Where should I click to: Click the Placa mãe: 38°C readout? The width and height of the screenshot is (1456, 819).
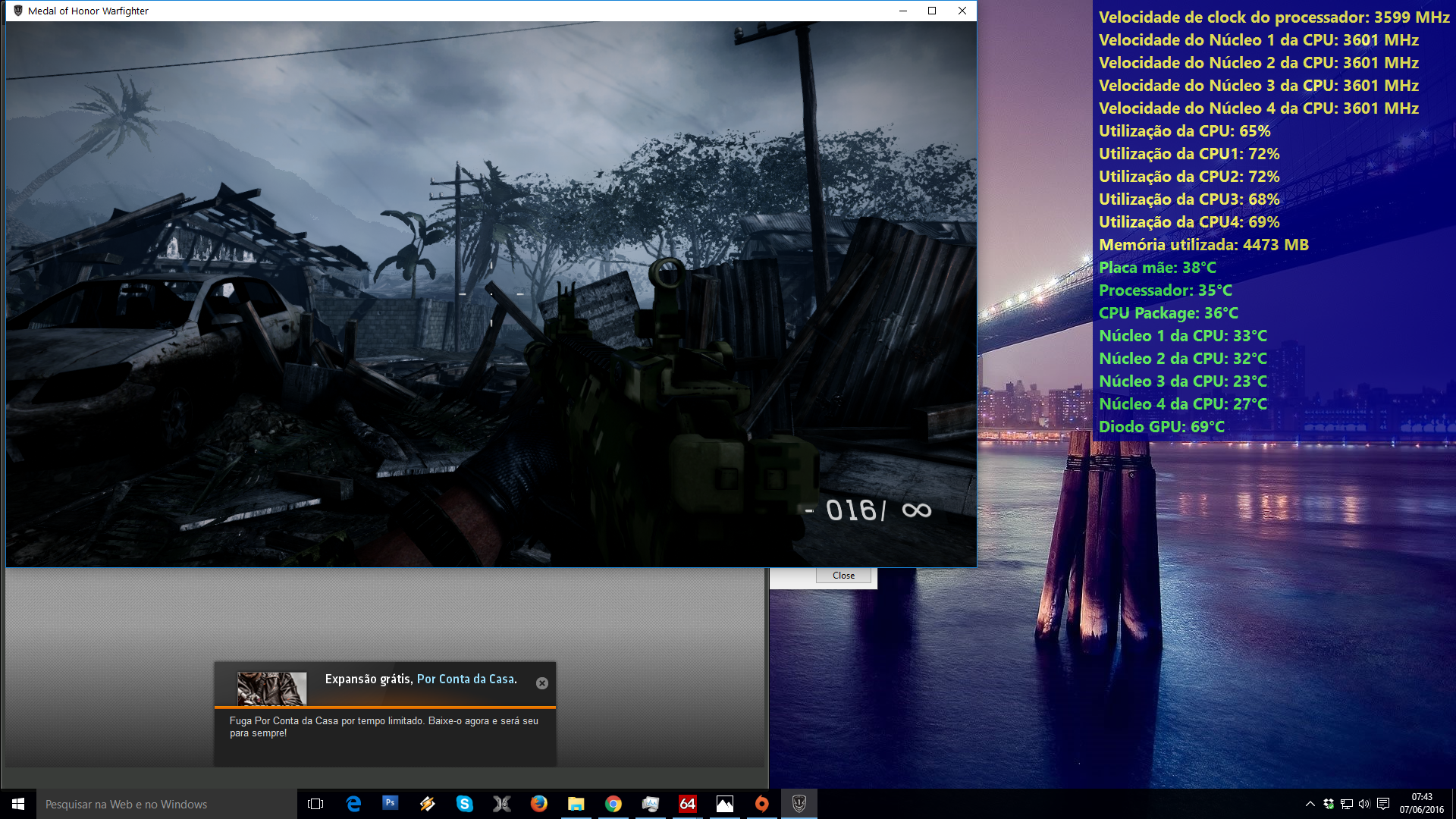1157,268
